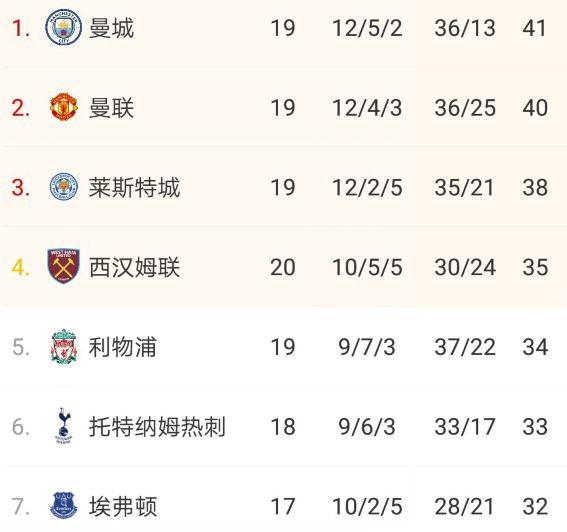
Task: Select the 托特纳姆热刺 team name
Action: [157, 427]
